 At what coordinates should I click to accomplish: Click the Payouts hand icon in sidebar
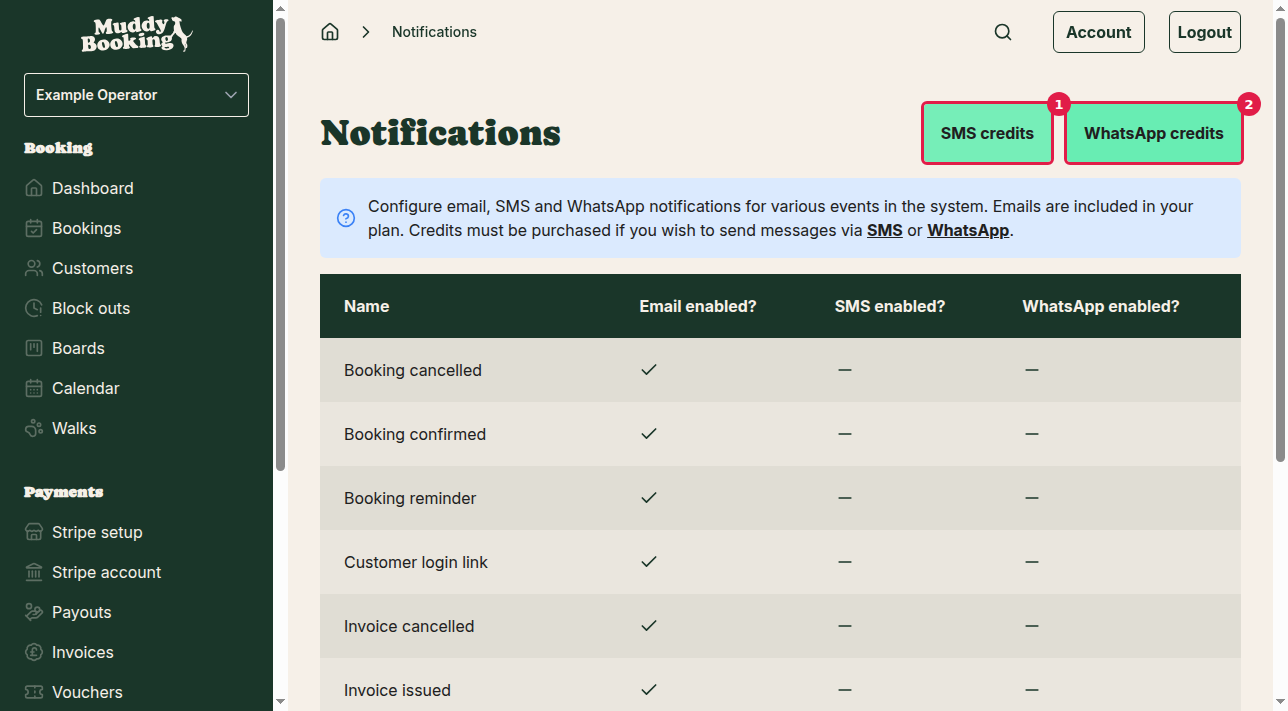click(x=33, y=612)
